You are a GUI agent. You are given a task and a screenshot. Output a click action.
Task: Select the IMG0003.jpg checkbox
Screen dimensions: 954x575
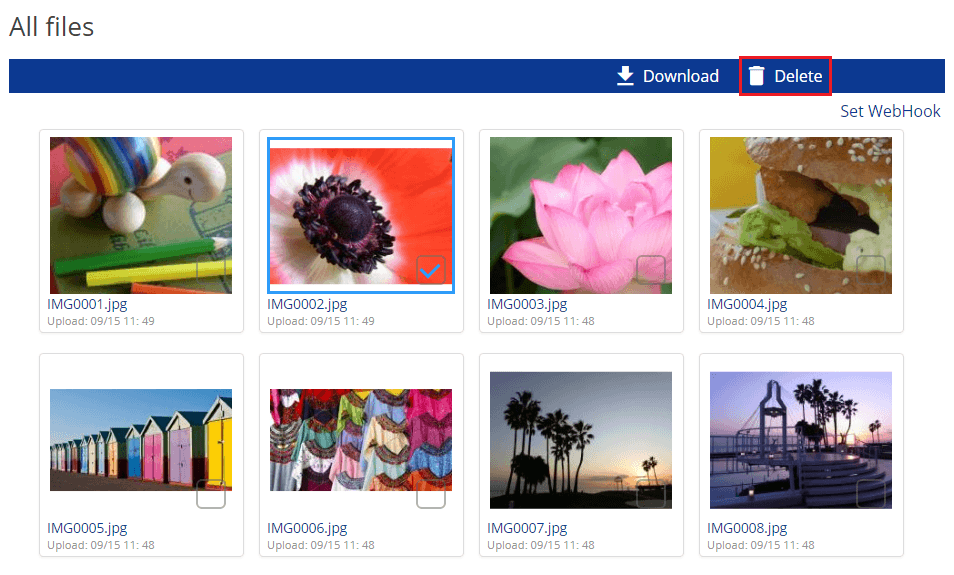pyautogui.click(x=651, y=269)
